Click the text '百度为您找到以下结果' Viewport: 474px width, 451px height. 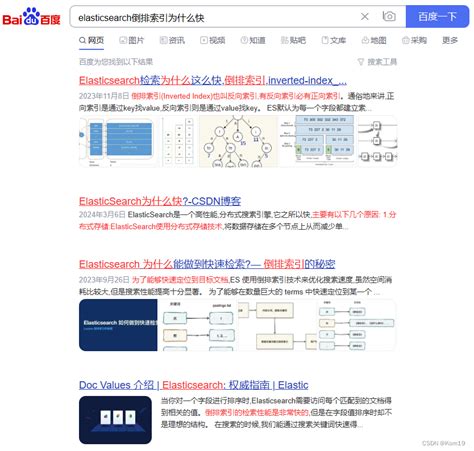click(x=116, y=62)
